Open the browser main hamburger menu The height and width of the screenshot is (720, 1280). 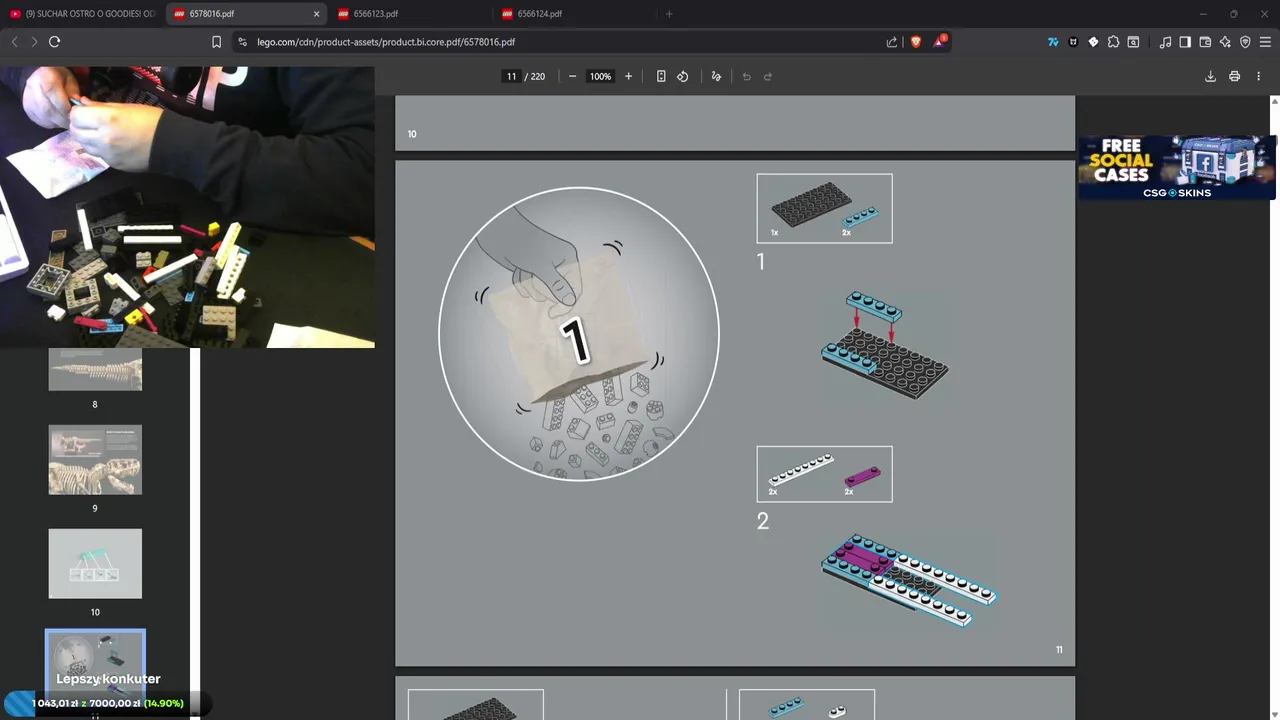pos(1265,42)
